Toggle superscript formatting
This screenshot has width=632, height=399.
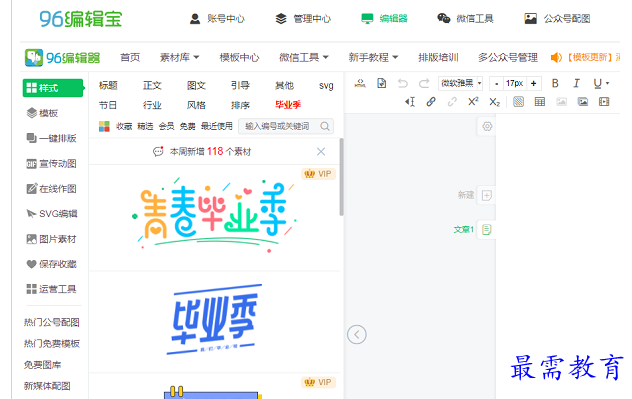[x=473, y=102]
